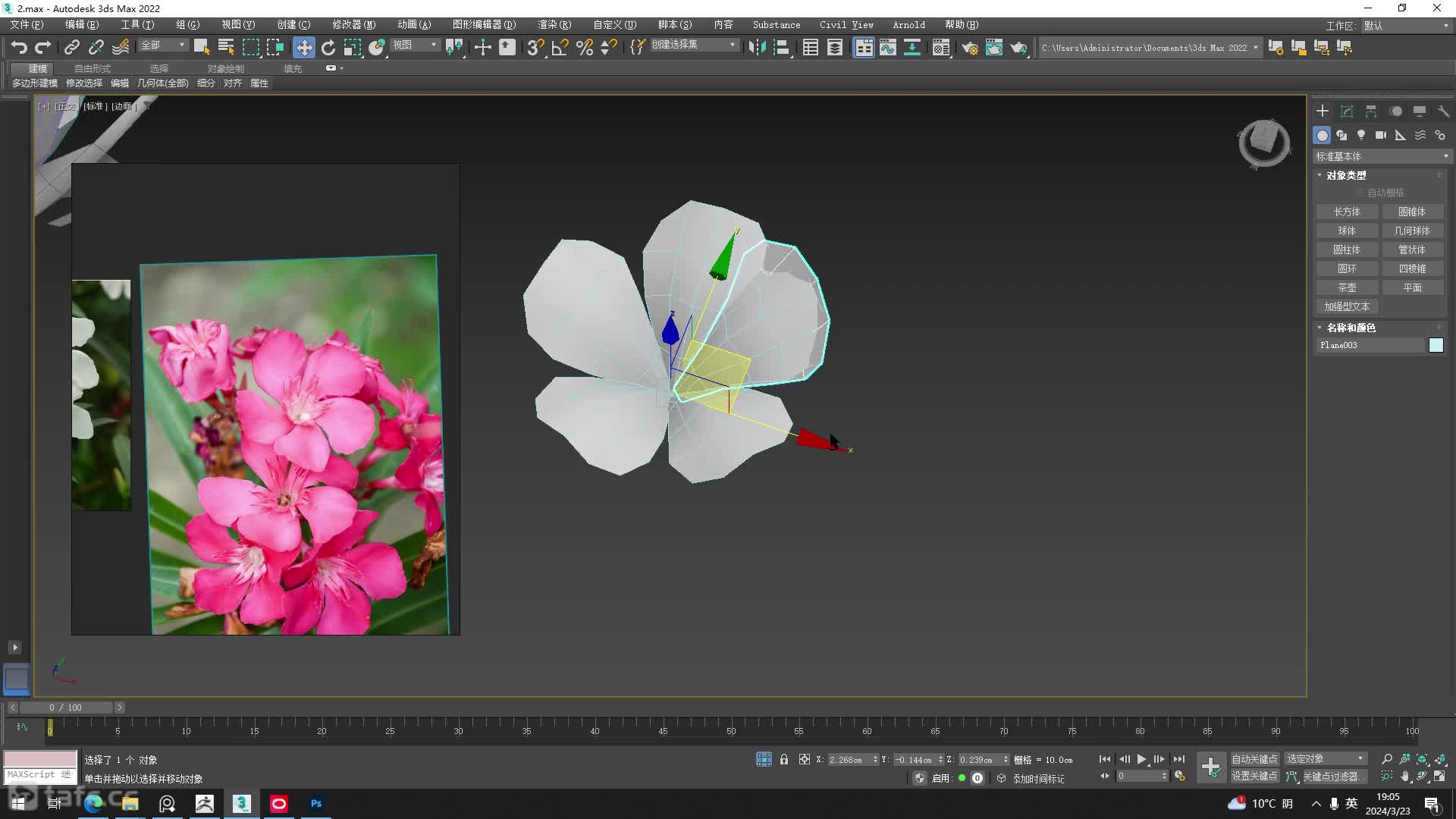The image size is (1456, 819).
Task: Open the 修改器(M) menu
Action: (x=353, y=25)
